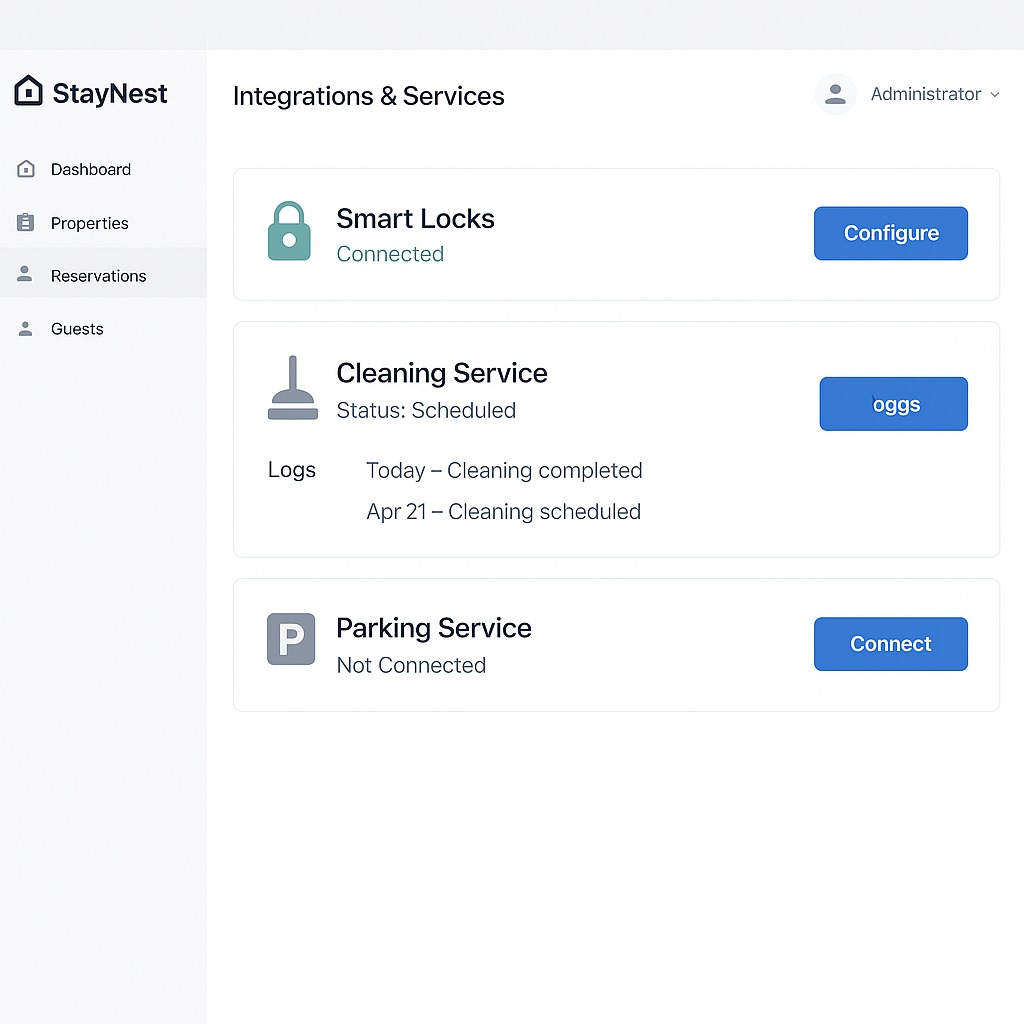
Task: Click the Parking Service P icon
Action: pos(291,639)
